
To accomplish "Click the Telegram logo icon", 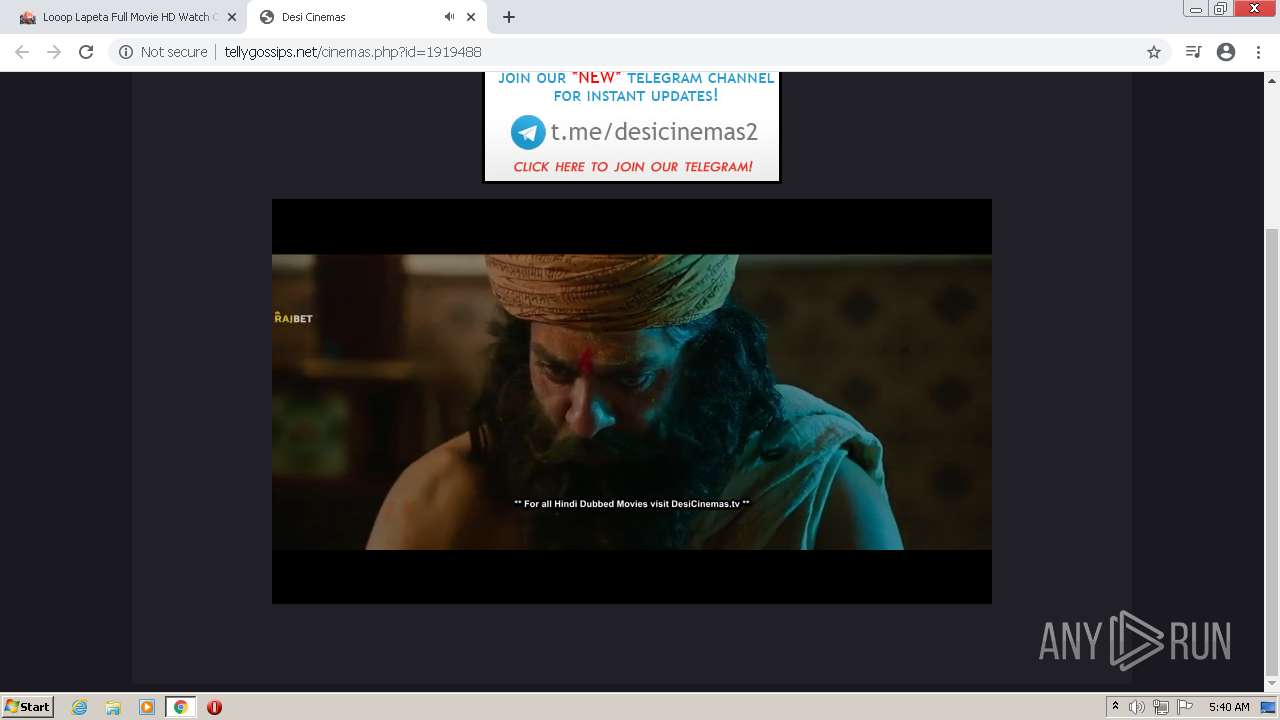I will click(x=528, y=132).
